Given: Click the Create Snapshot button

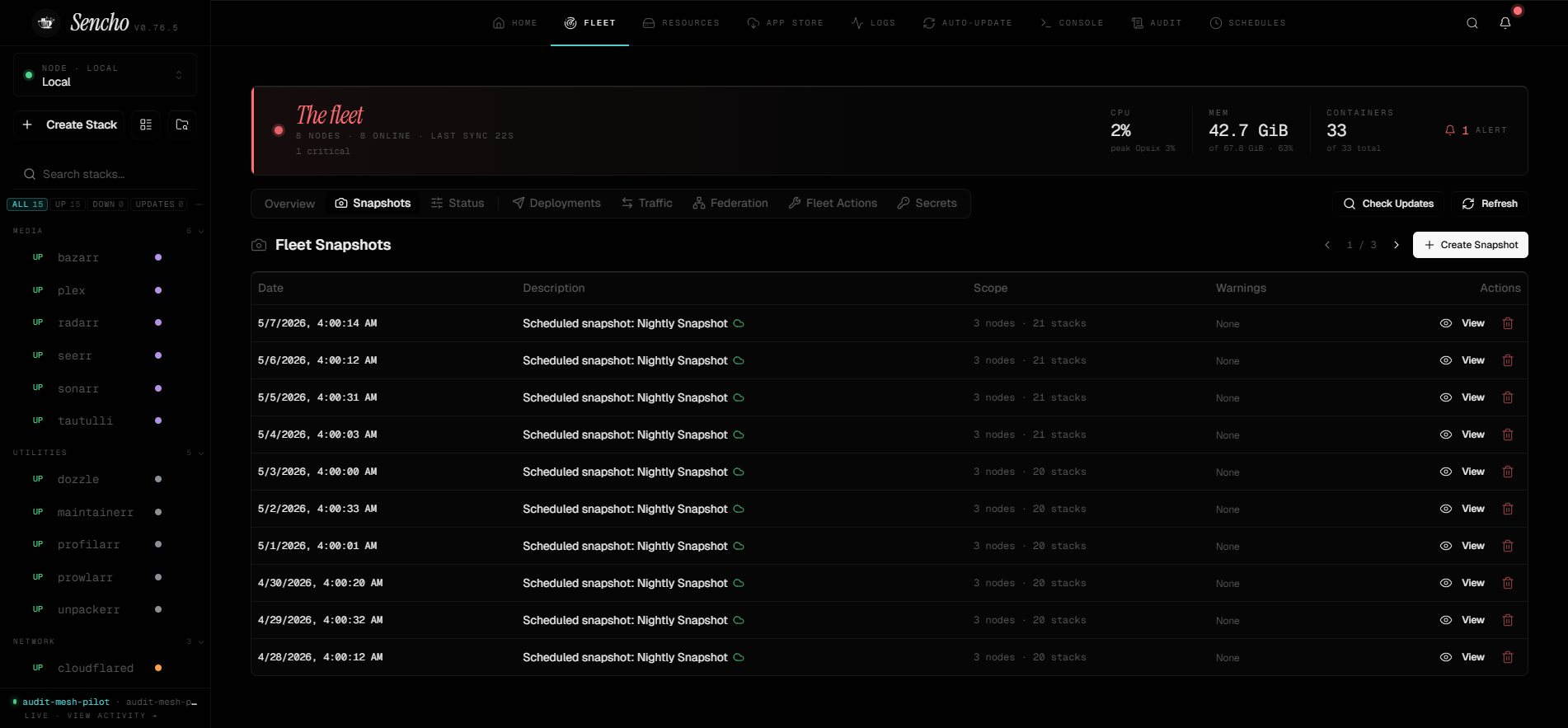Looking at the screenshot, I should 1471,245.
